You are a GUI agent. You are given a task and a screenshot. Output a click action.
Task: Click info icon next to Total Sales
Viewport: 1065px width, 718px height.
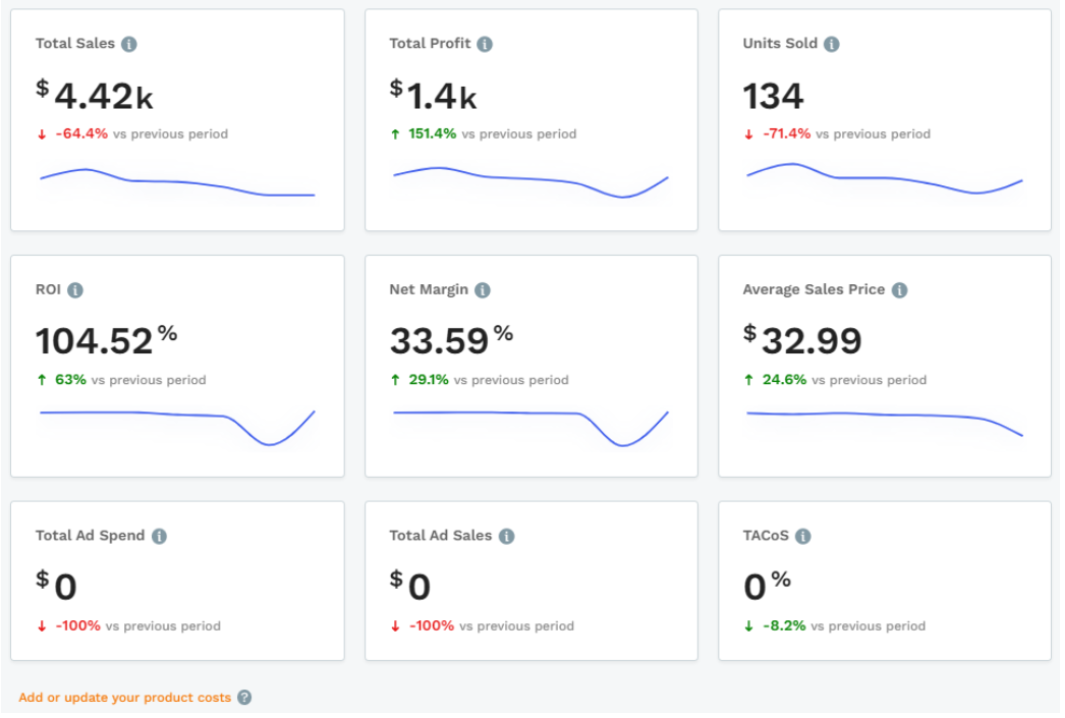point(129,44)
